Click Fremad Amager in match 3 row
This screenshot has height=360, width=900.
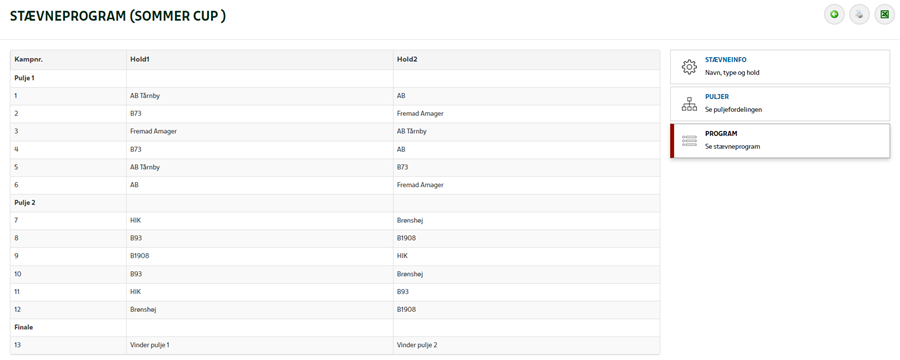(x=153, y=131)
